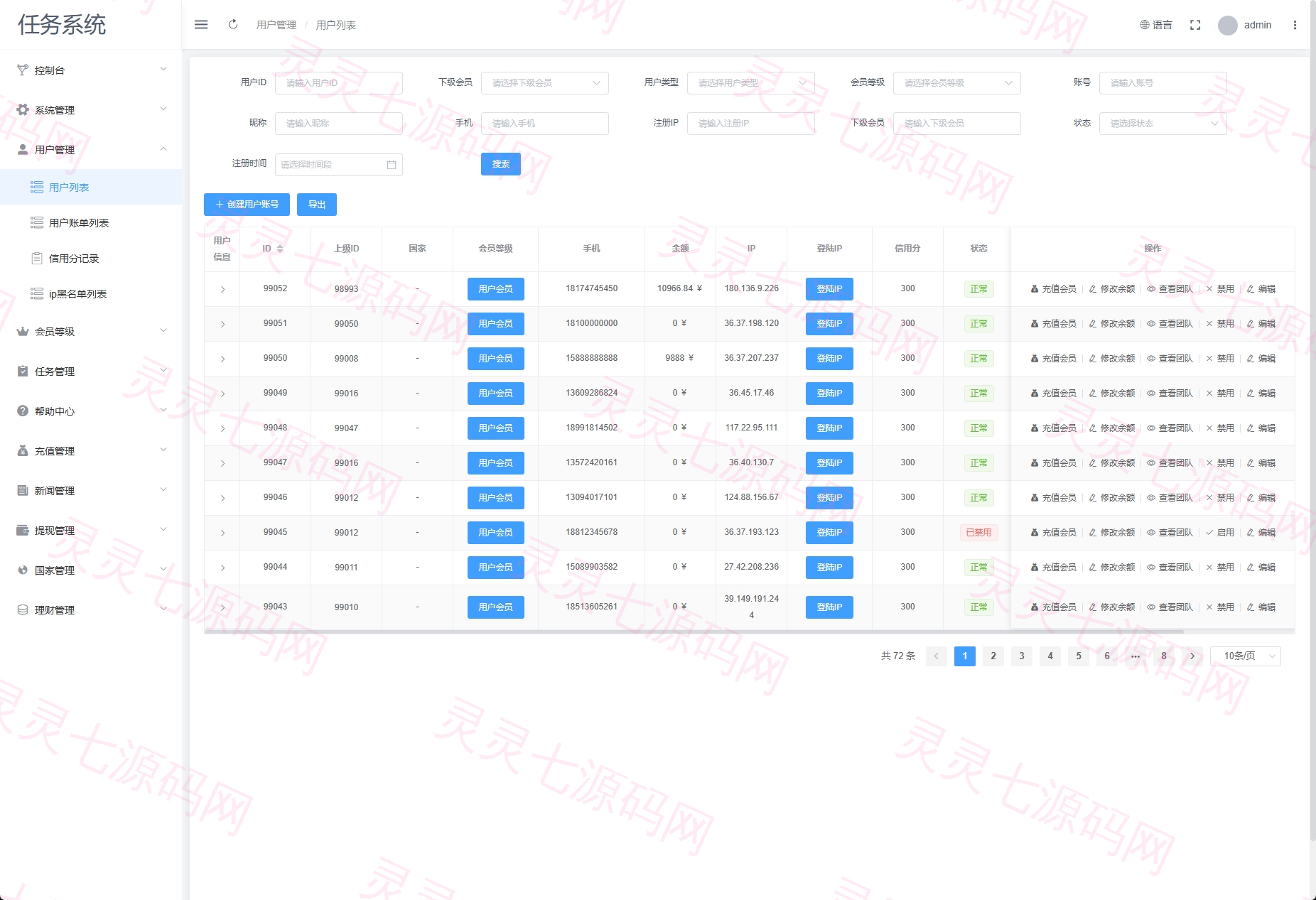Open 信用分记录 in sidebar
The image size is (1316, 900).
tap(91, 258)
